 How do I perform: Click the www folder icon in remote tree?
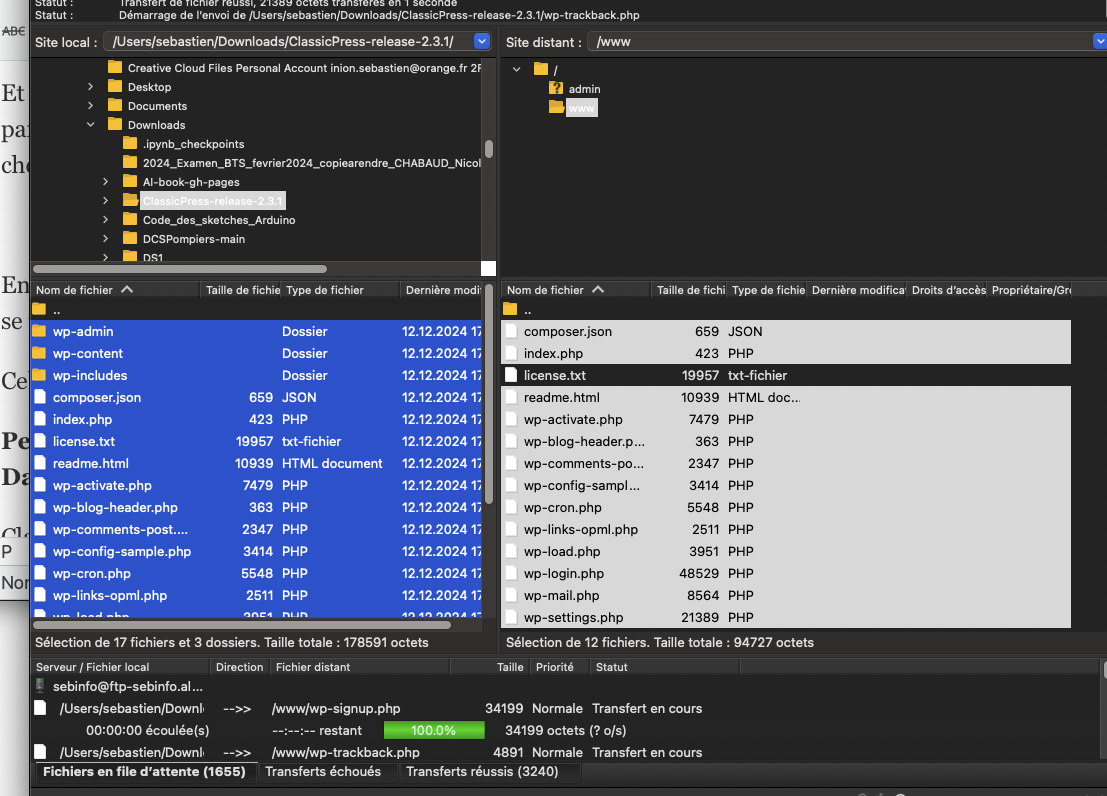pyautogui.click(x=556, y=108)
